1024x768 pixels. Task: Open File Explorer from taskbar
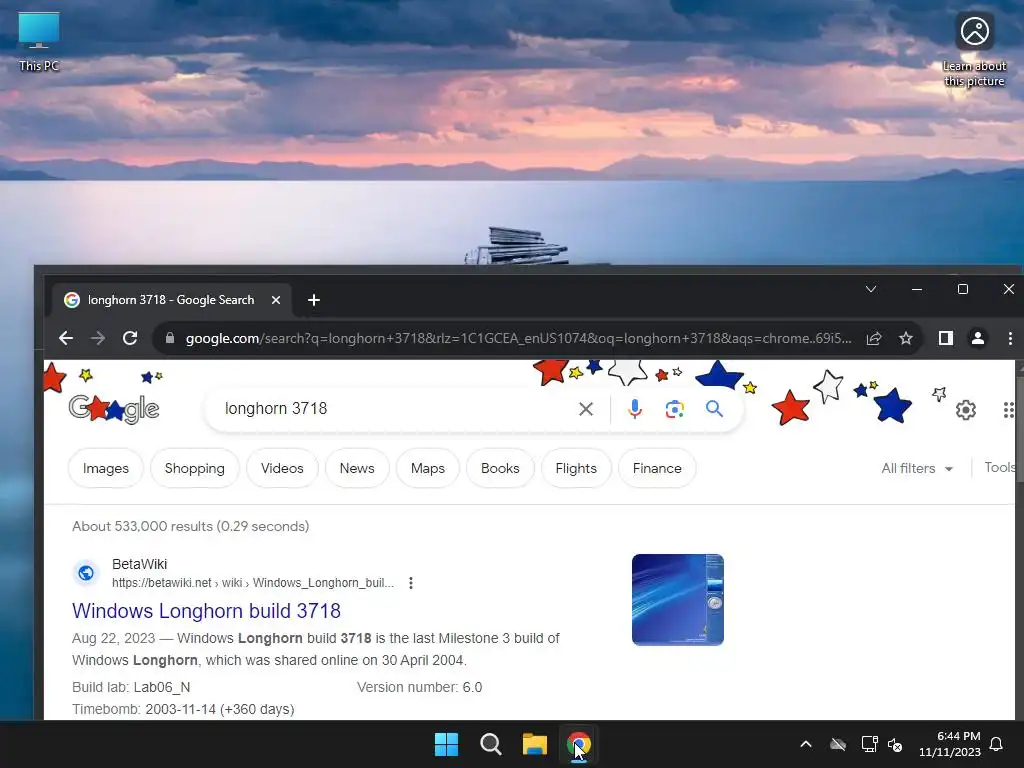(x=535, y=744)
